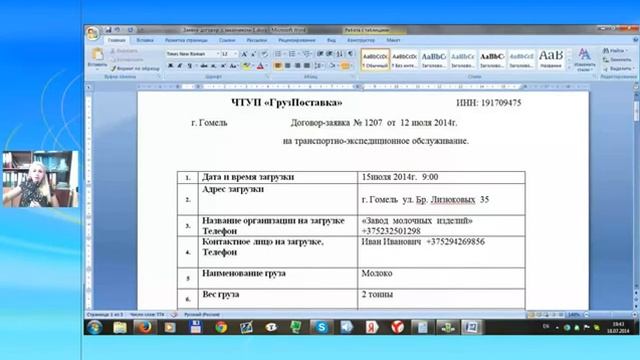This screenshot has height=360, width=640.
Task: Select Align Left in paragraph group
Action: (278, 66)
